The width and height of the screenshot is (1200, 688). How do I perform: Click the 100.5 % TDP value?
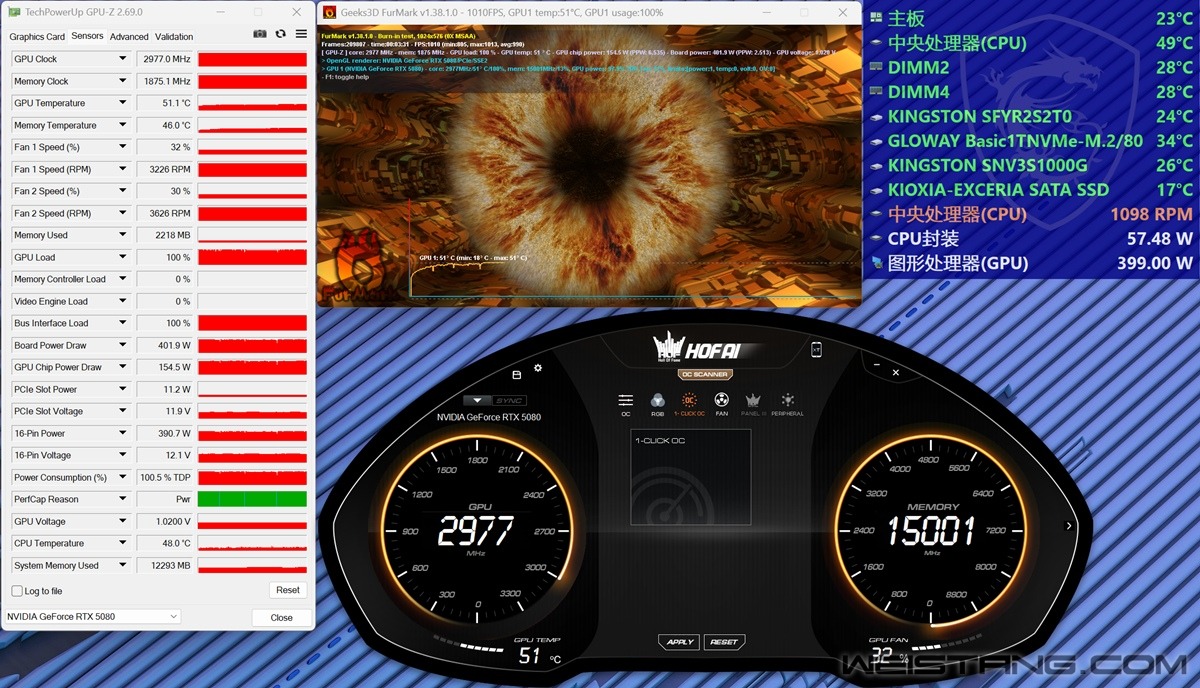(164, 477)
